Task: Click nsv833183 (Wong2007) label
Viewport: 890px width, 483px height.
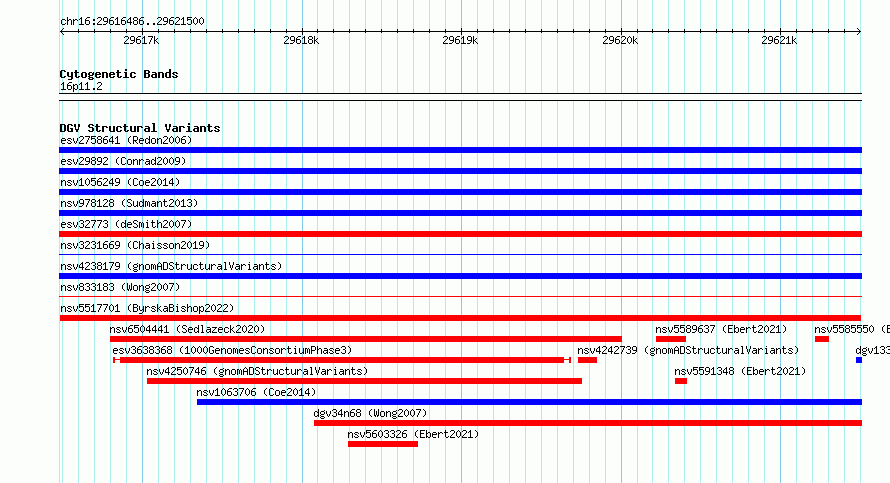Action: point(120,287)
